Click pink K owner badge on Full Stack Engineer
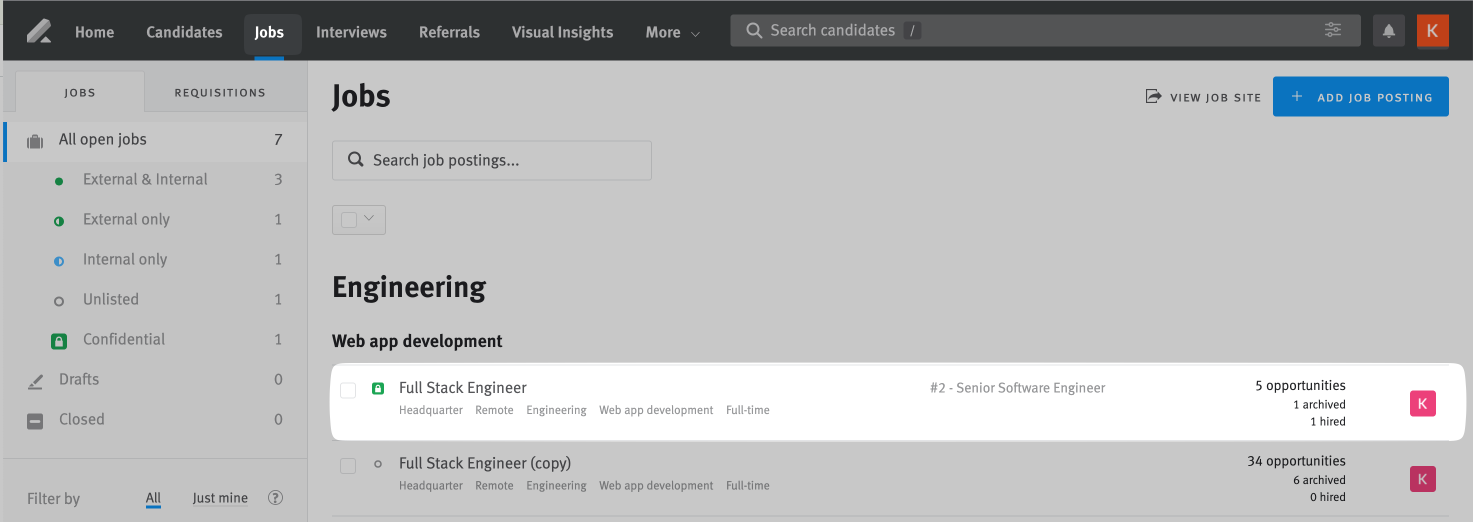The width and height of the screenshot is (1473, 522). pos(1422,403)
